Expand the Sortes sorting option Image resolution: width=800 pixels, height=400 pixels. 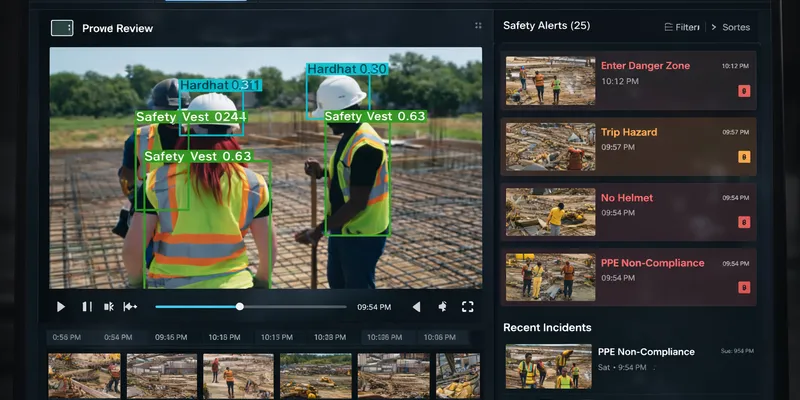click(731, 27)
